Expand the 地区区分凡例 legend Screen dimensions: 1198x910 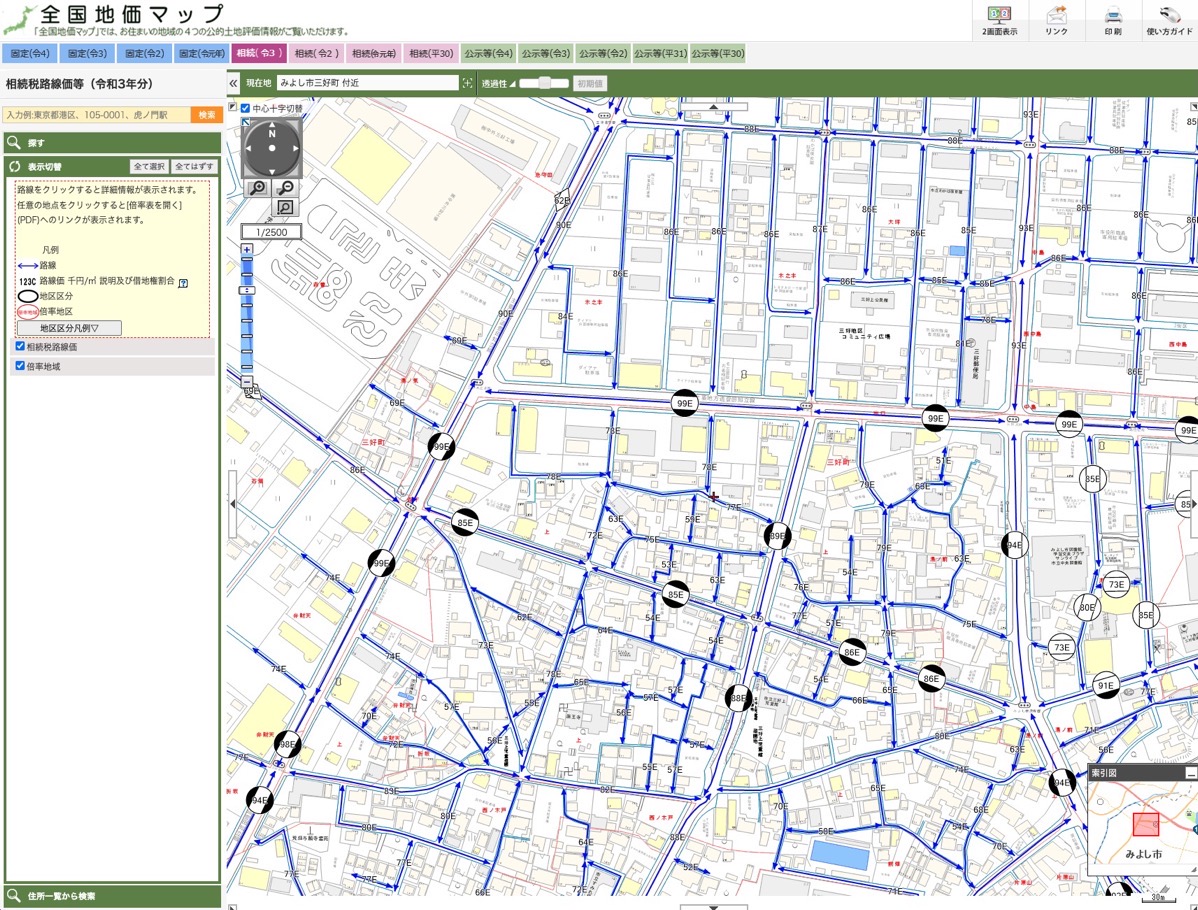[70, 328]
